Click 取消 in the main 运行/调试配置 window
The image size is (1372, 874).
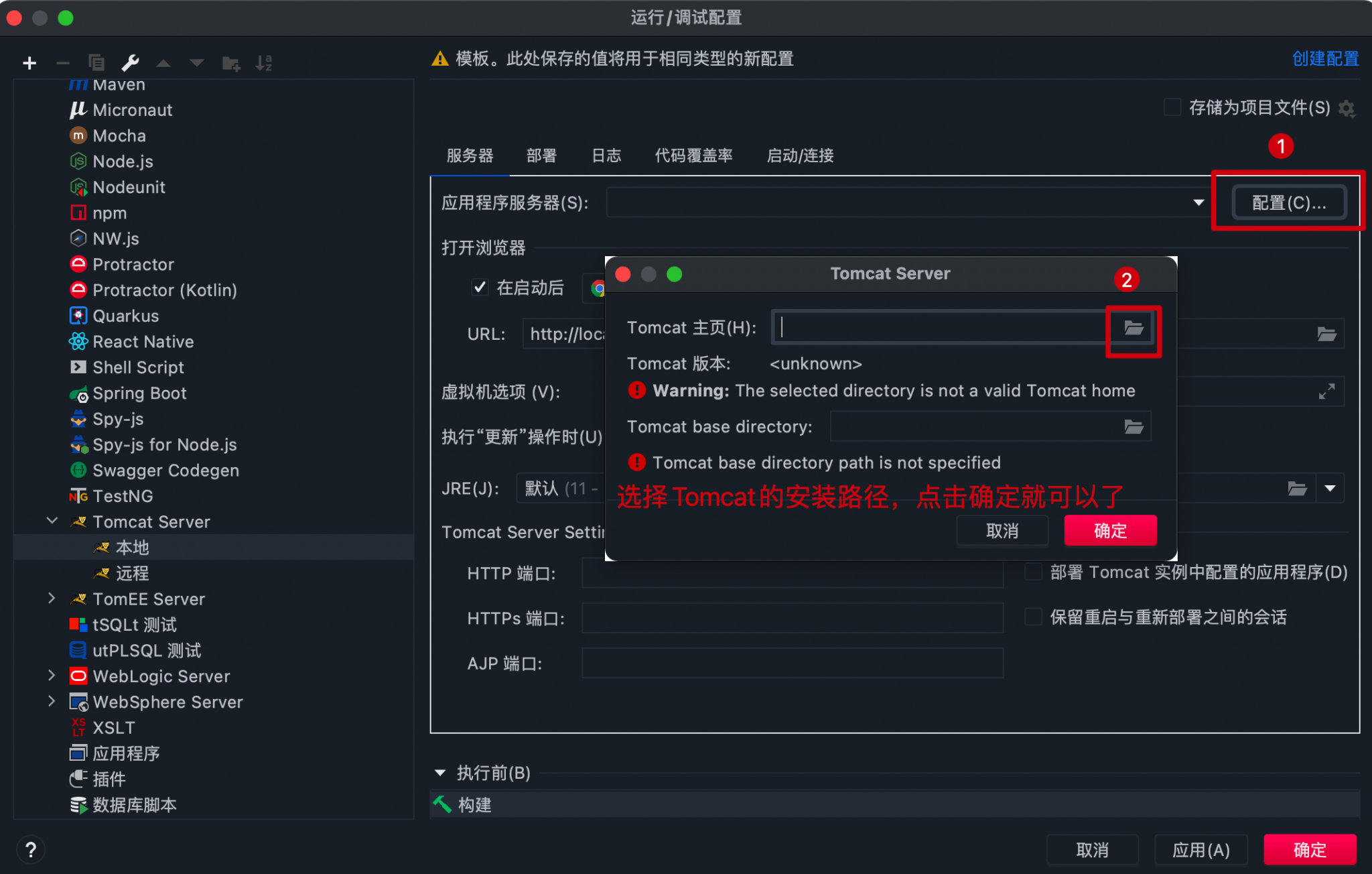(x=1092, y=850)
